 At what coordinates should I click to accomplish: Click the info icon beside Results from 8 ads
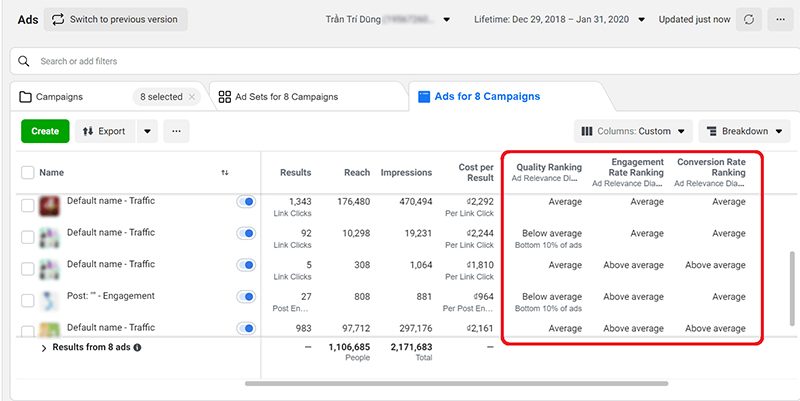[137, 347]
